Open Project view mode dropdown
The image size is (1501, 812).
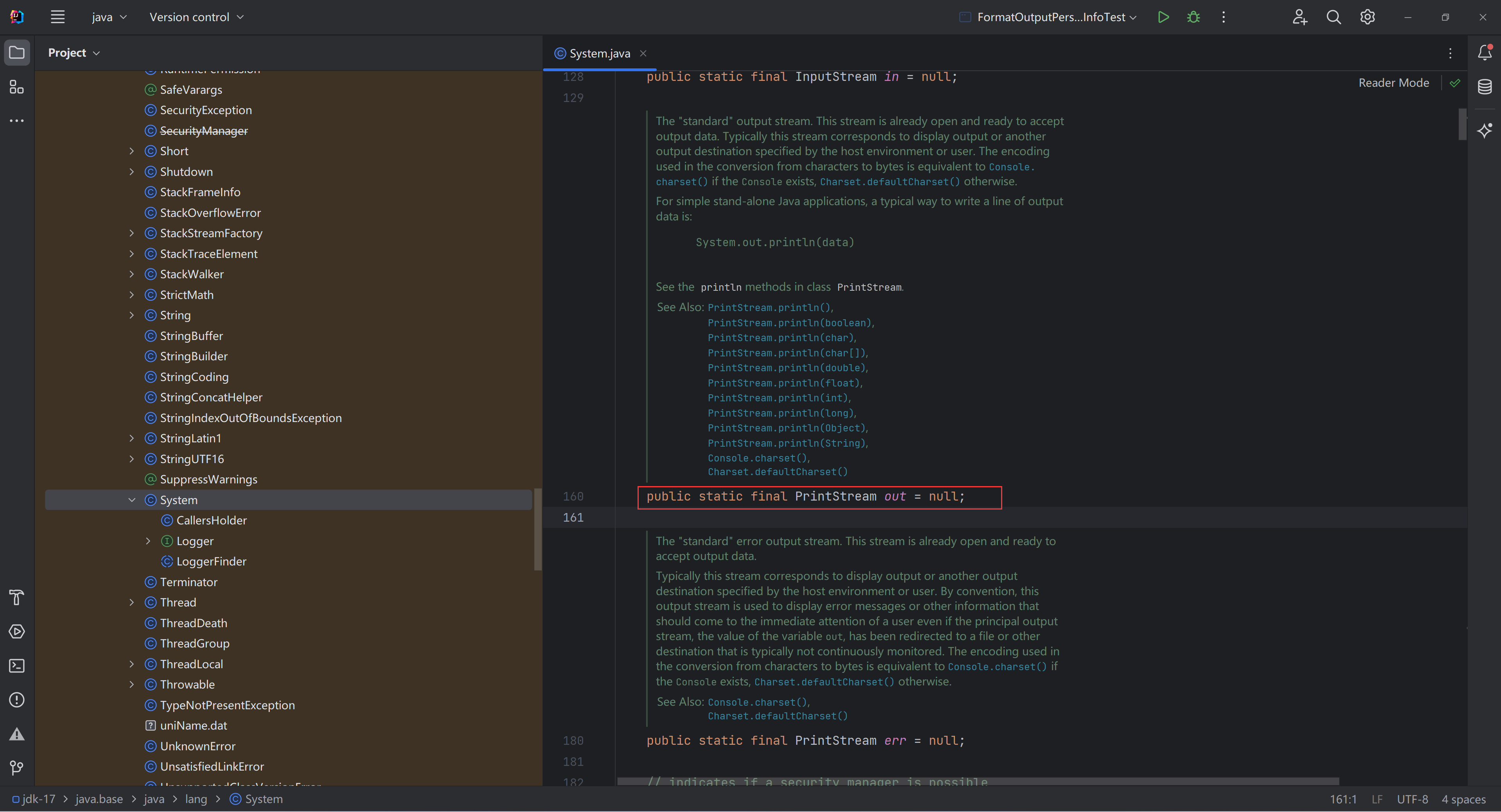(x=74, y=52)
